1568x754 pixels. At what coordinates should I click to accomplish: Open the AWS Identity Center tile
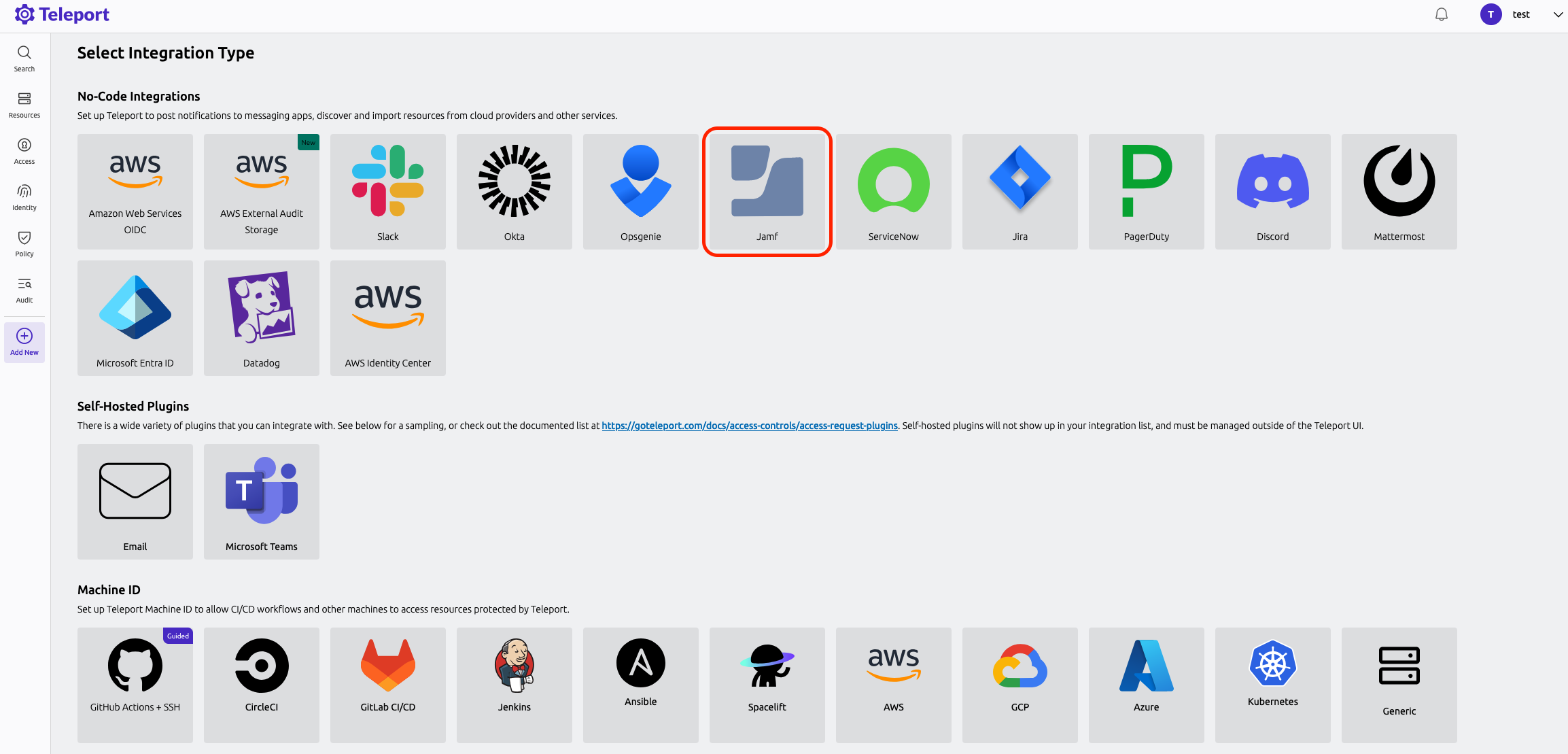coord(387,318)
